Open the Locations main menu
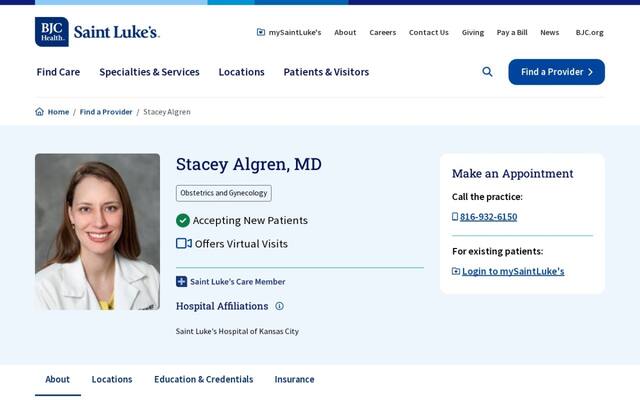640x400 pixels. click(242, 72)
